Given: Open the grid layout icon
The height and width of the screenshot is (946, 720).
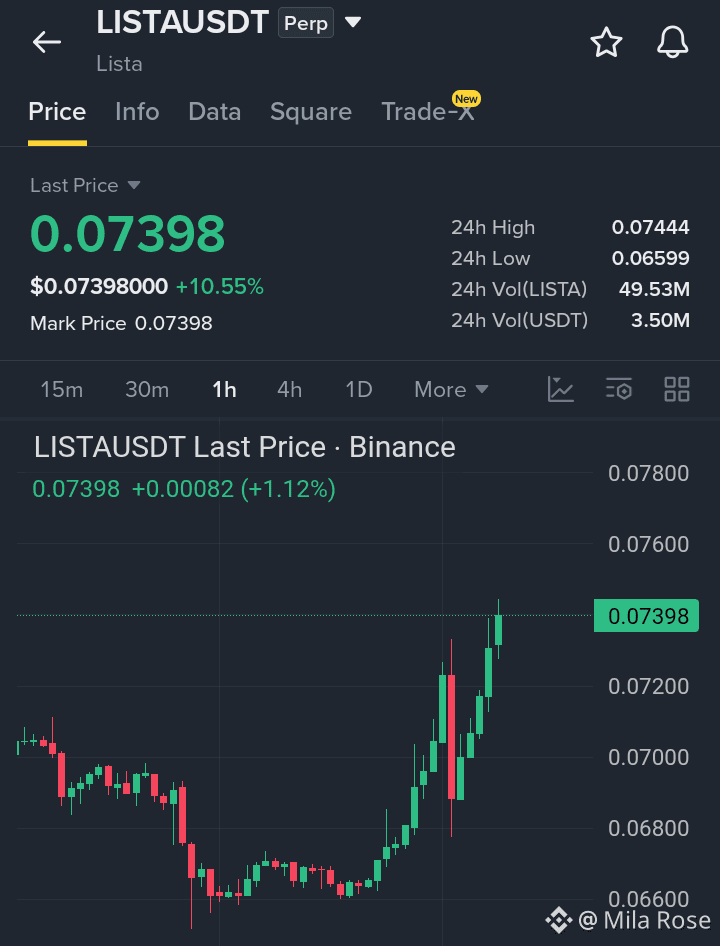Looking at the screenshot, I should pyautogui.click(x=677, y=389).
